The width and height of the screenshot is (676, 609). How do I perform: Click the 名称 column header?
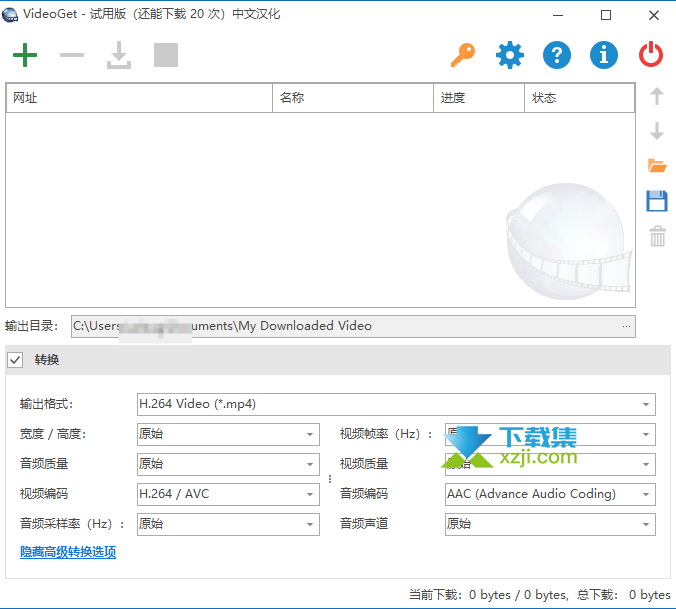pyautogui.click(x=353, y=98)
